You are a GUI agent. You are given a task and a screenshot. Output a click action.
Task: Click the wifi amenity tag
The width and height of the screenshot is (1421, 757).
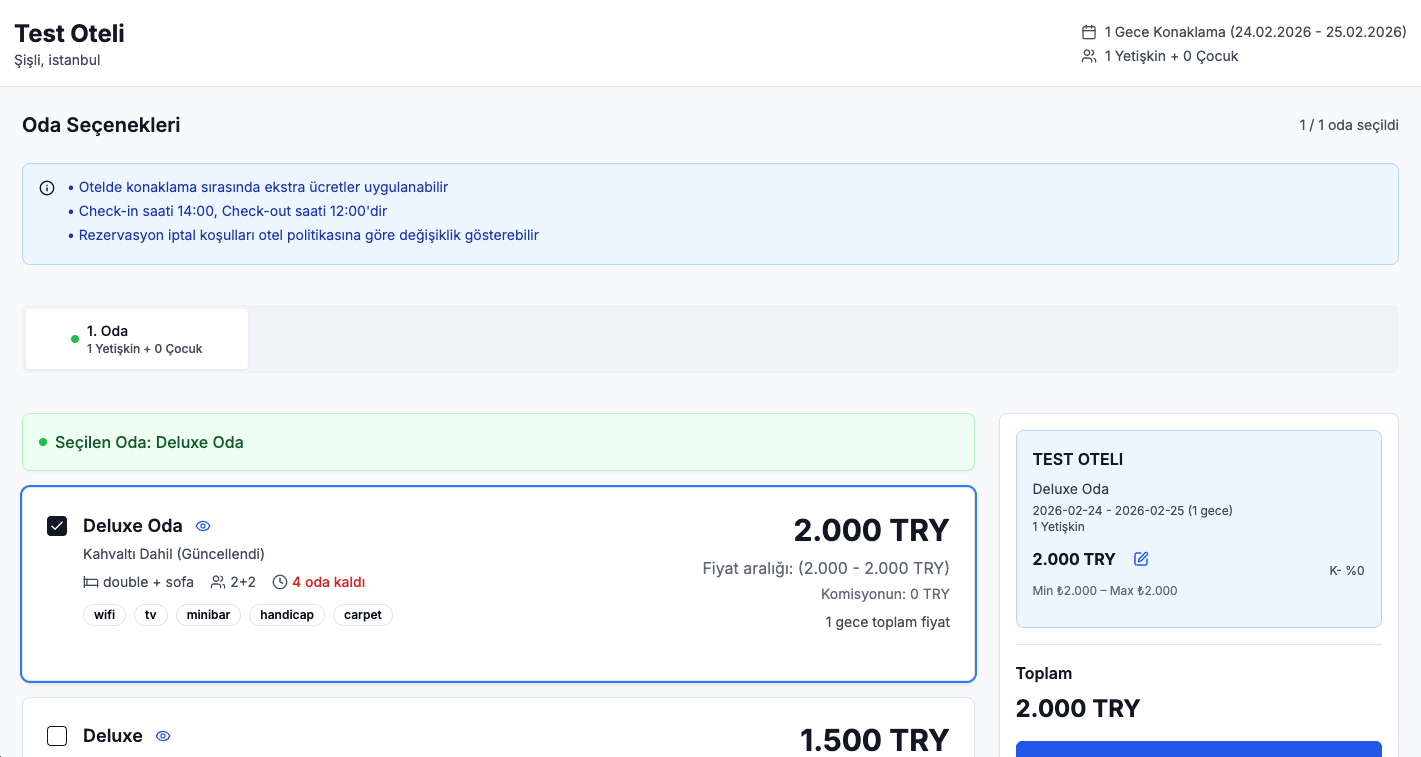coord(104,615)
